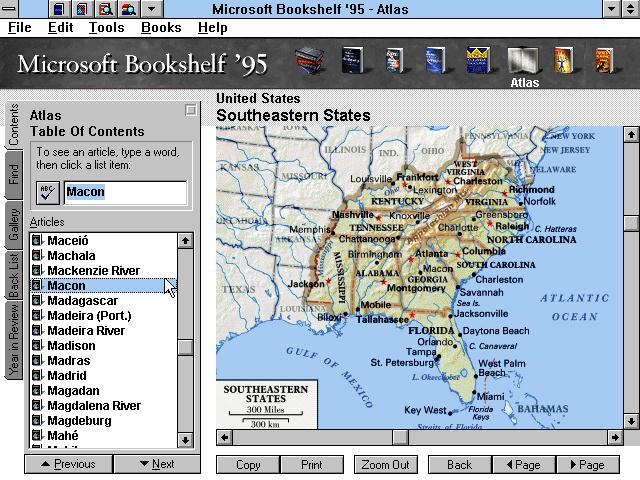Click the Copy button

click(x=248, y=465)
